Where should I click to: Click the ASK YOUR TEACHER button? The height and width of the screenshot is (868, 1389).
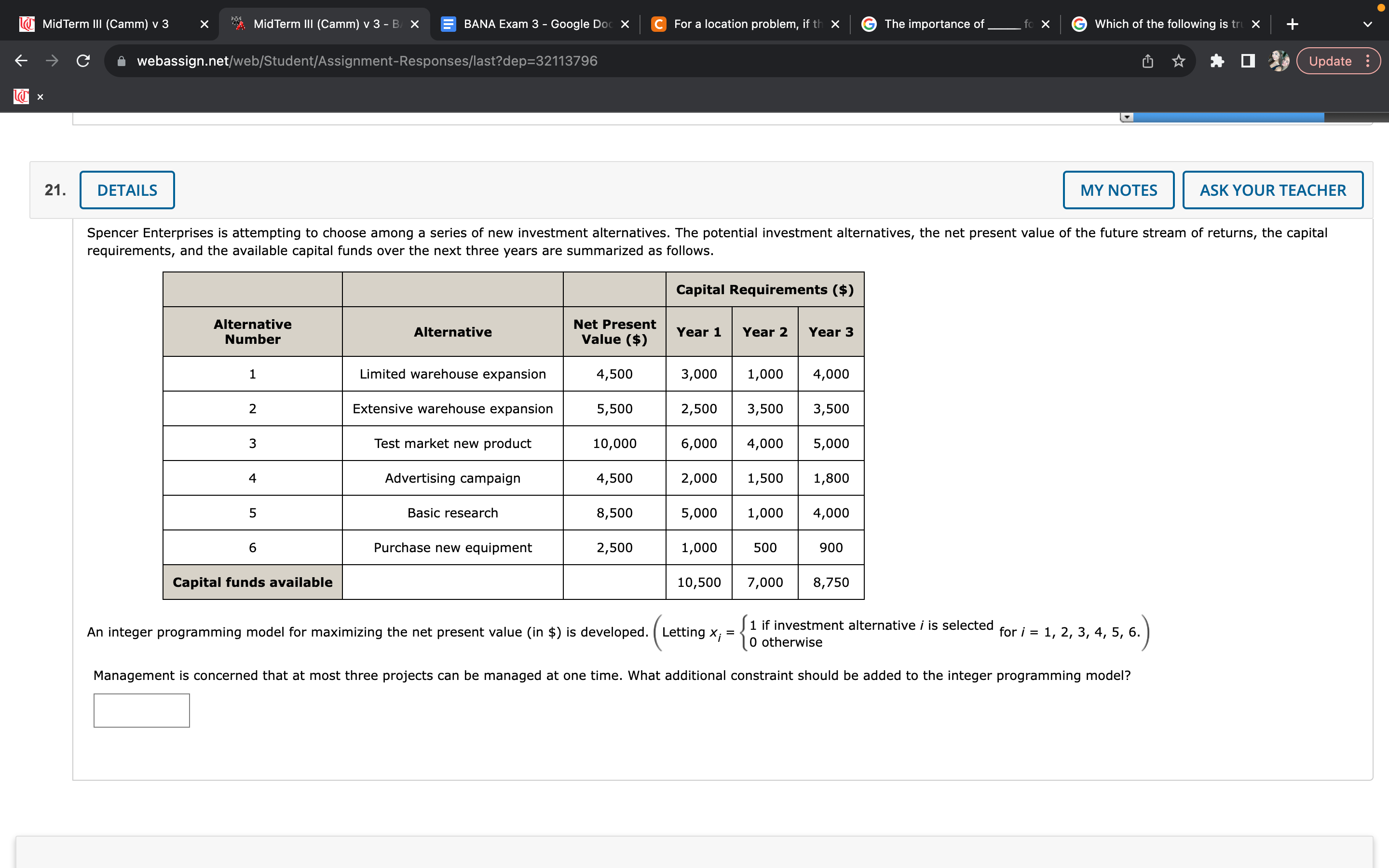[x=1272, y=190]
